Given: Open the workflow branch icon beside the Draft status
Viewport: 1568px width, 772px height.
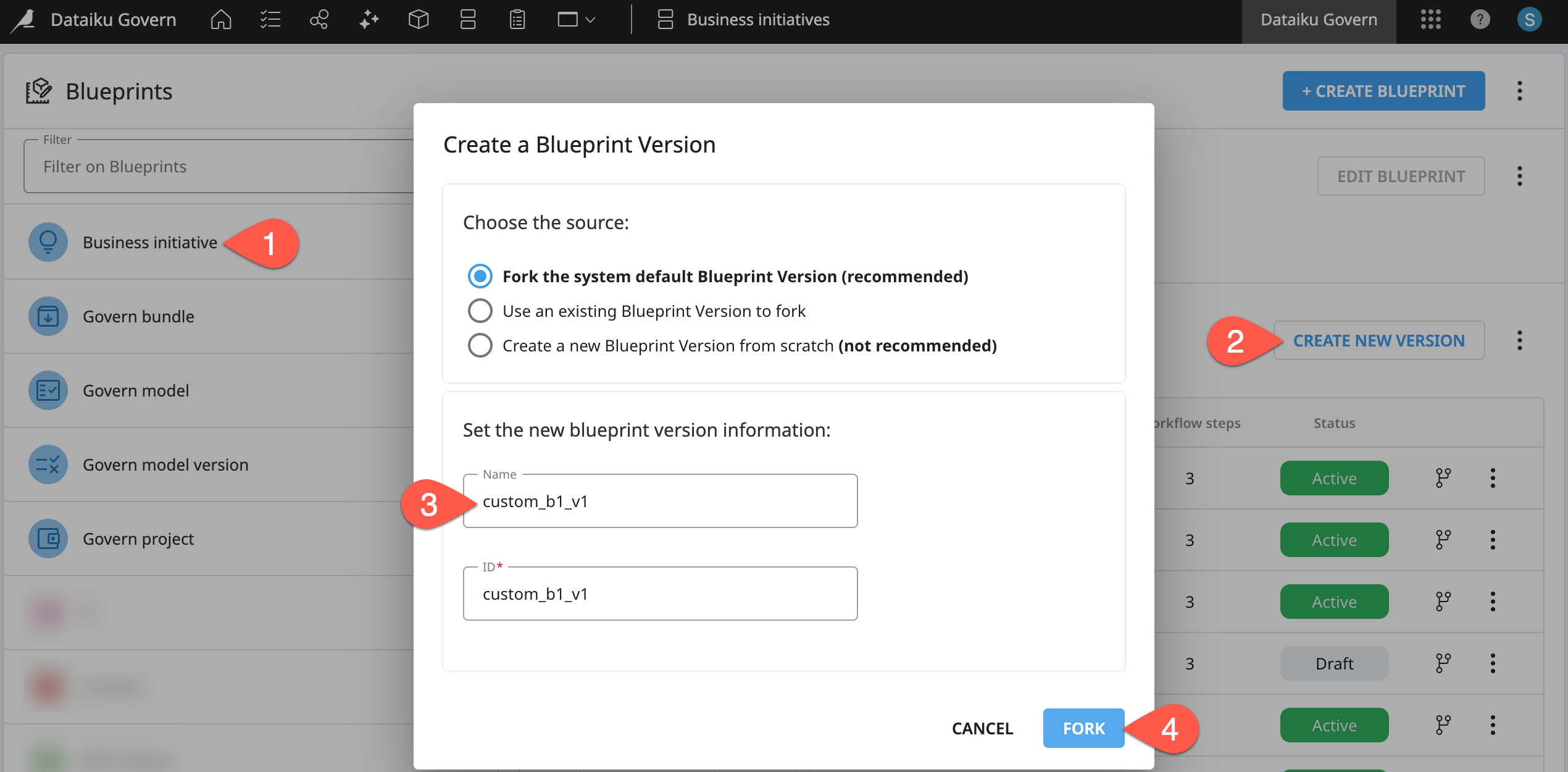Looking at the screenshot, I should click(x=1443, y=663).
